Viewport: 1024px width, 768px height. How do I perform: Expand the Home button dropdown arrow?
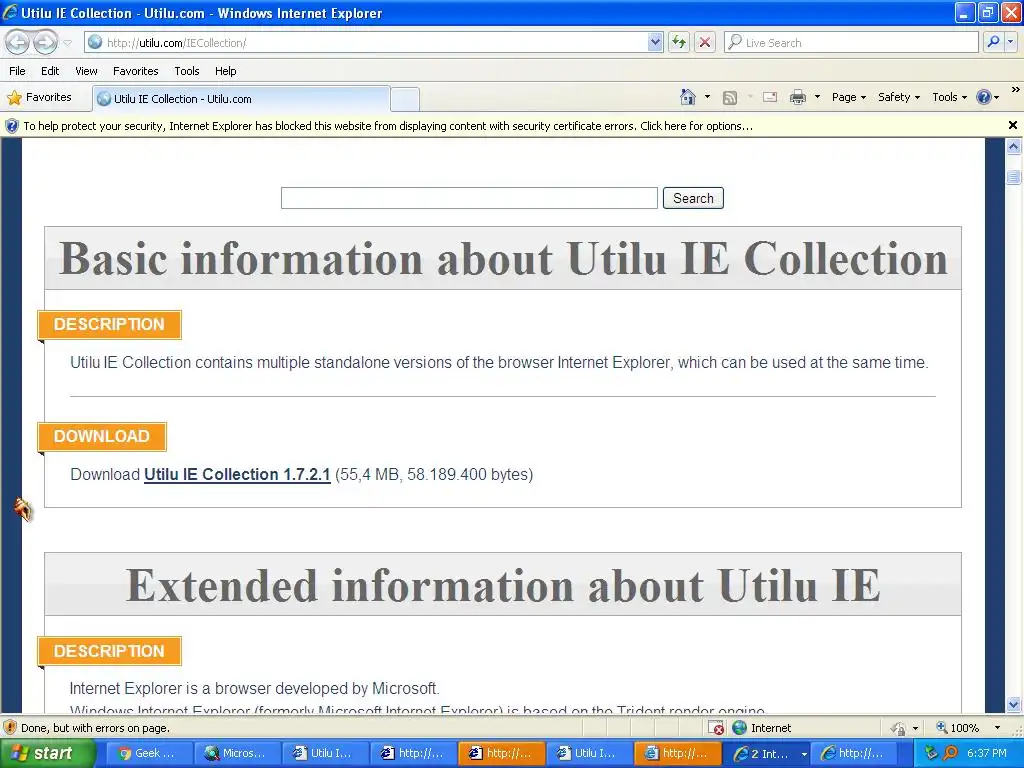pyautogui.click(x=707, y=97)
